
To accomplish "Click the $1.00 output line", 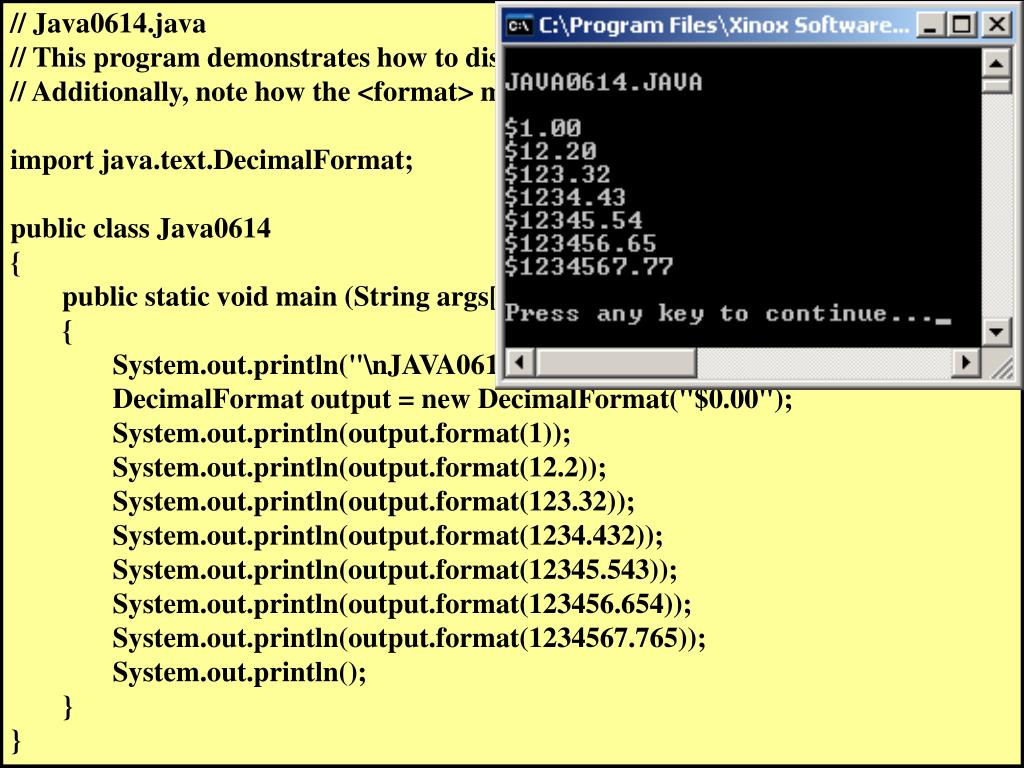I will point(542,127).
